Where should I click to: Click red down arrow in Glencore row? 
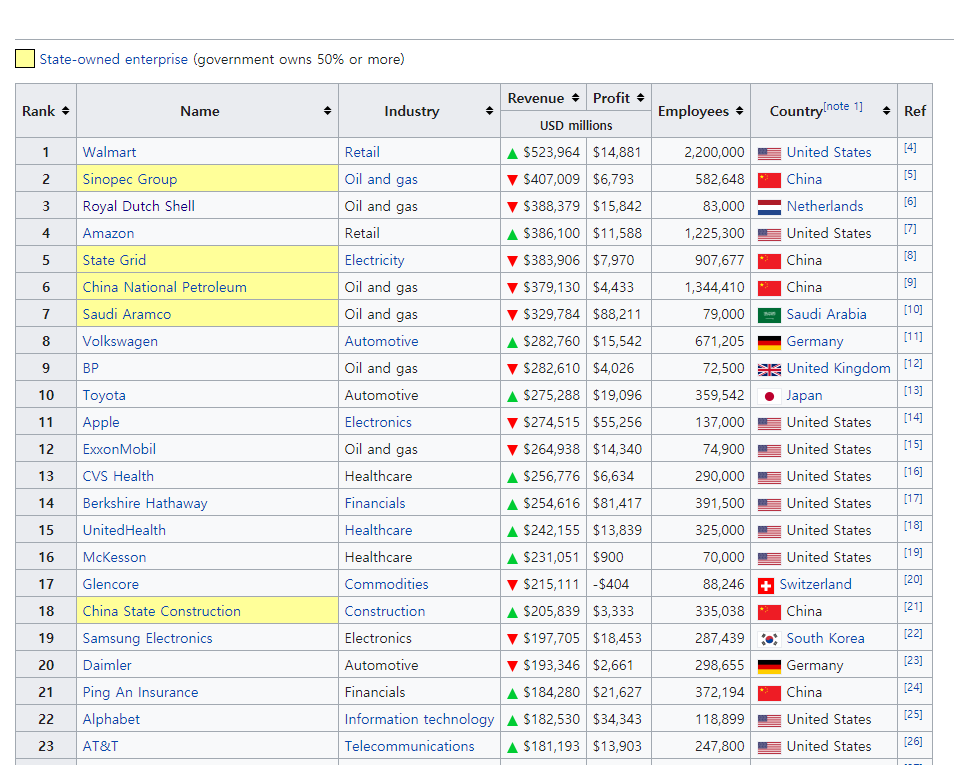click(512, 585)
